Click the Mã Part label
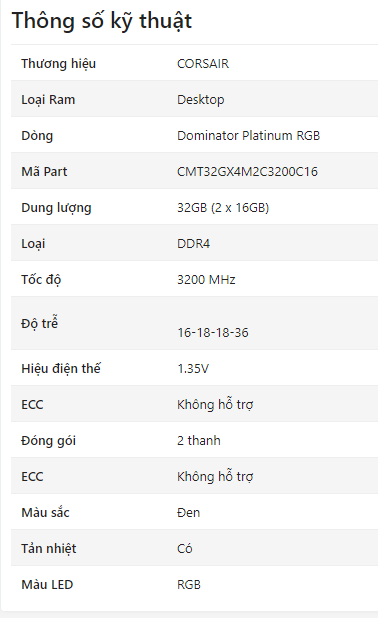The width and height of the screenshot is (378, 618). pos(44,171)
